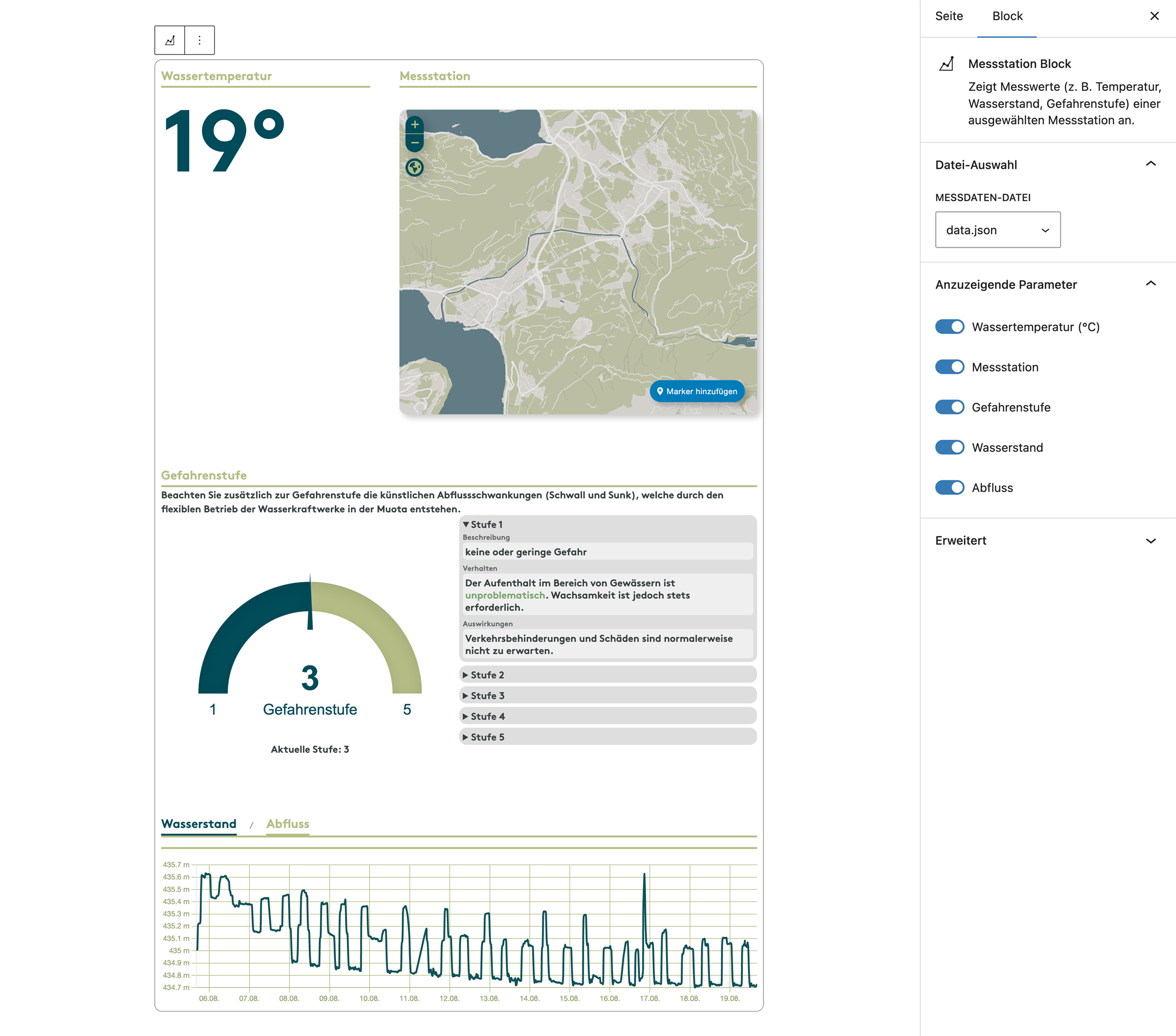Collapse the Stufe 1 details
Image resolution: width=1176 pixels, height=1036 pixels.
click(x=608, y=525)
